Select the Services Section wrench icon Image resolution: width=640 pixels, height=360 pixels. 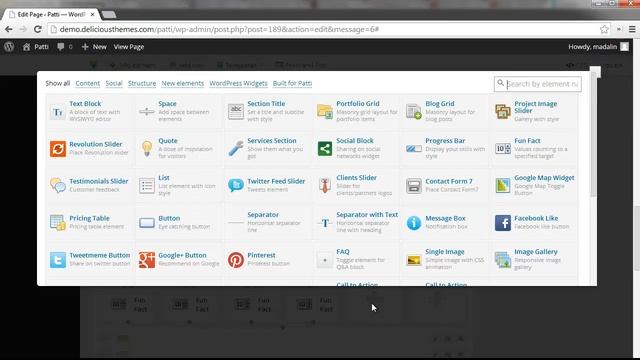[x=236, y=149]
